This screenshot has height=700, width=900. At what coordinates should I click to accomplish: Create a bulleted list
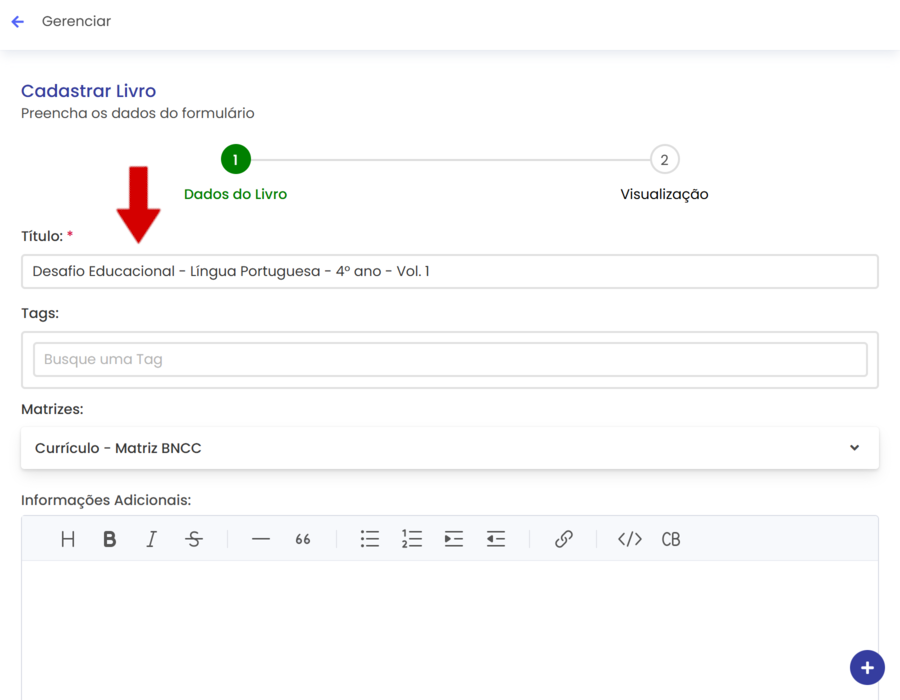370,539
